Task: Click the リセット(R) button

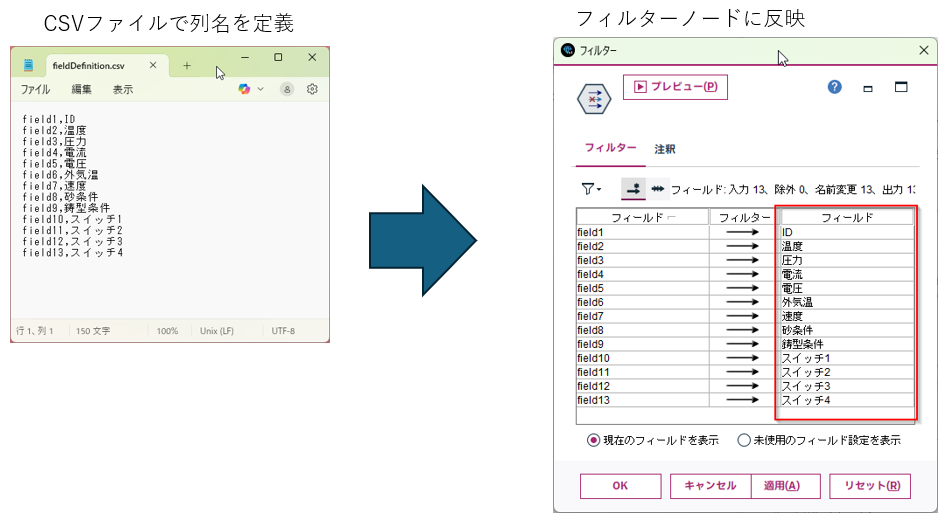Action: coord(870,486)
